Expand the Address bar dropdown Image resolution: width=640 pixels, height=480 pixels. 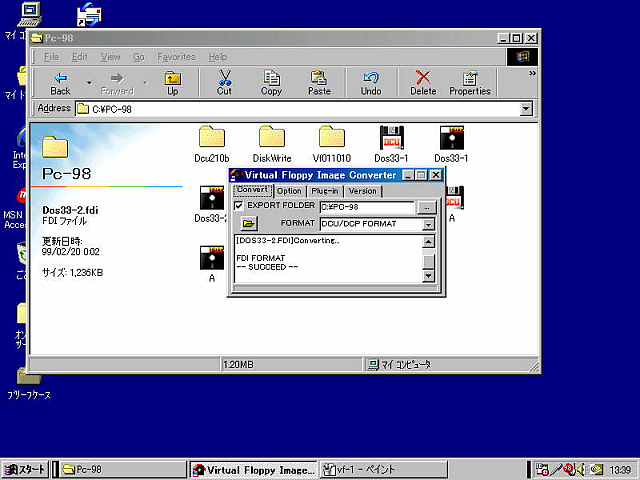click(526, 109)
